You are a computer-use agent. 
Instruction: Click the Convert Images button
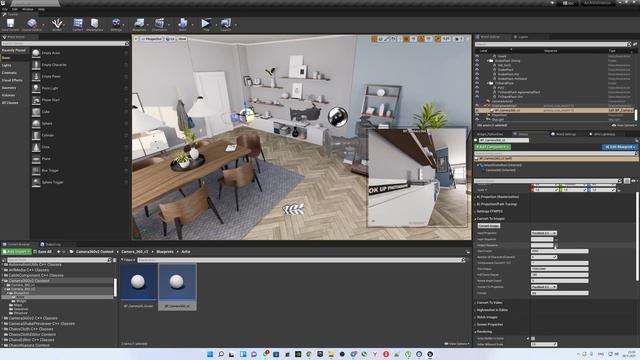tap(489, 226)
